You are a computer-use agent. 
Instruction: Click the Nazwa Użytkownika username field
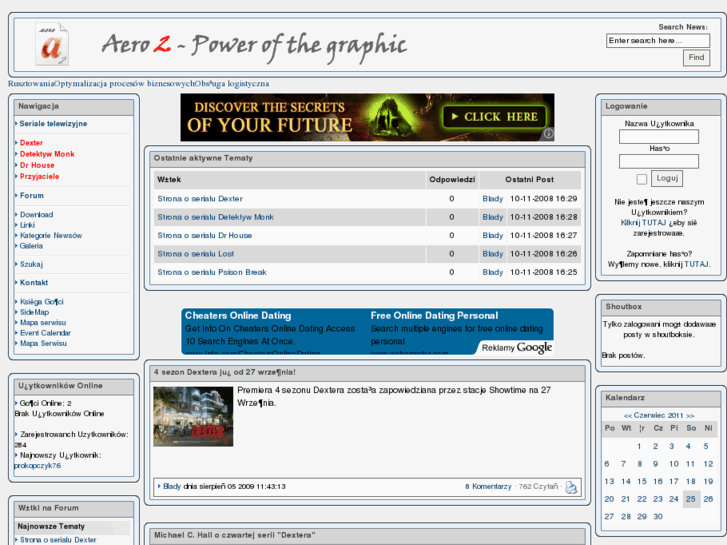(x=658, y=137)
